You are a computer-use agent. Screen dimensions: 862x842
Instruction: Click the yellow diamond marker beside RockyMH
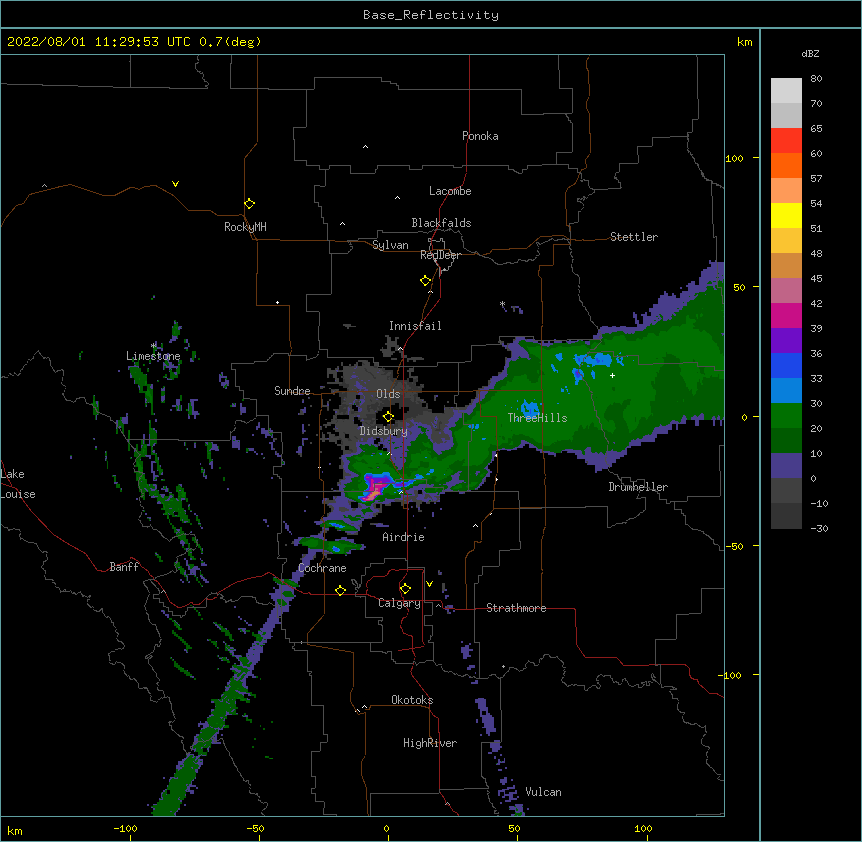249,204
